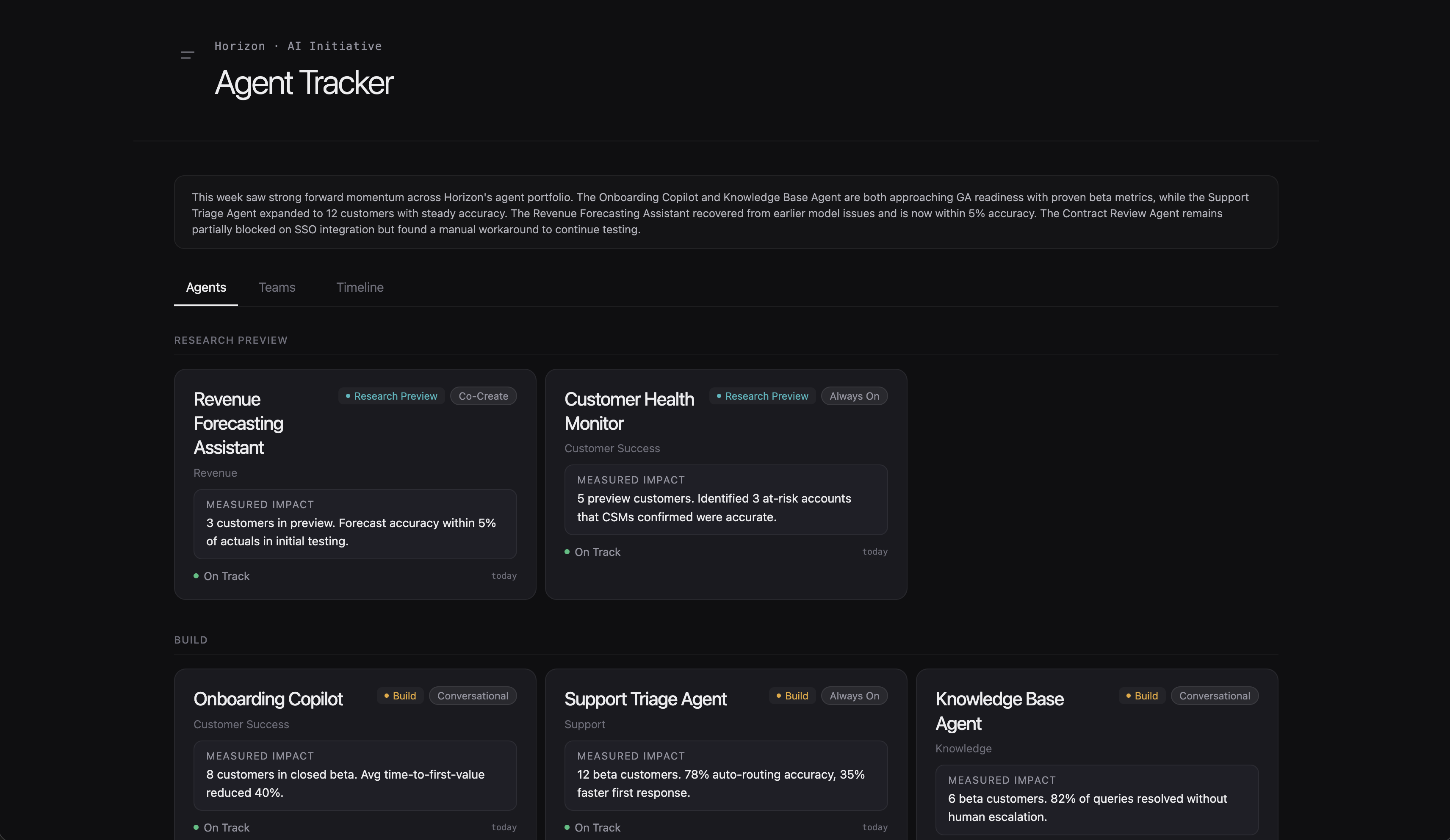Click Build badge on Knowledge Base Agent
This screenshot has width=1450, height=840.
click(1142, 696)
